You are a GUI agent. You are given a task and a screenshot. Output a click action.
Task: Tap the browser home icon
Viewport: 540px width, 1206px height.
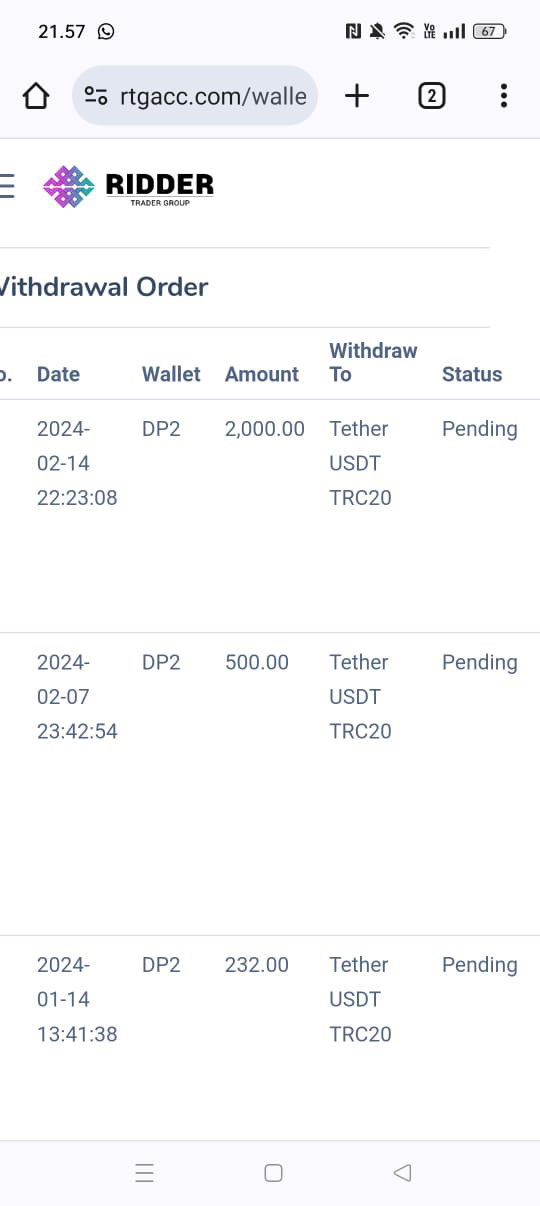pos(35,96)
